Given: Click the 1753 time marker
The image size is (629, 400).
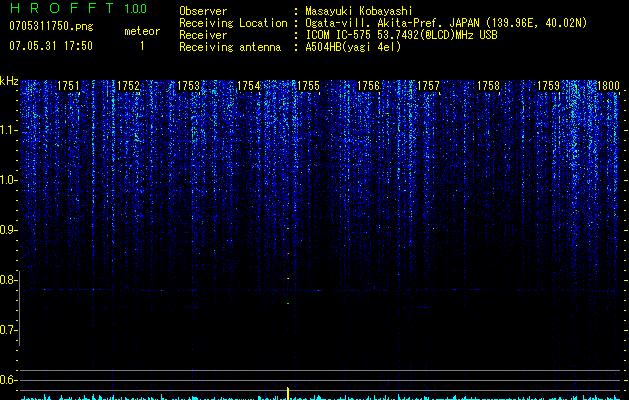Looking at the screenshot, I should click(188, 85).
